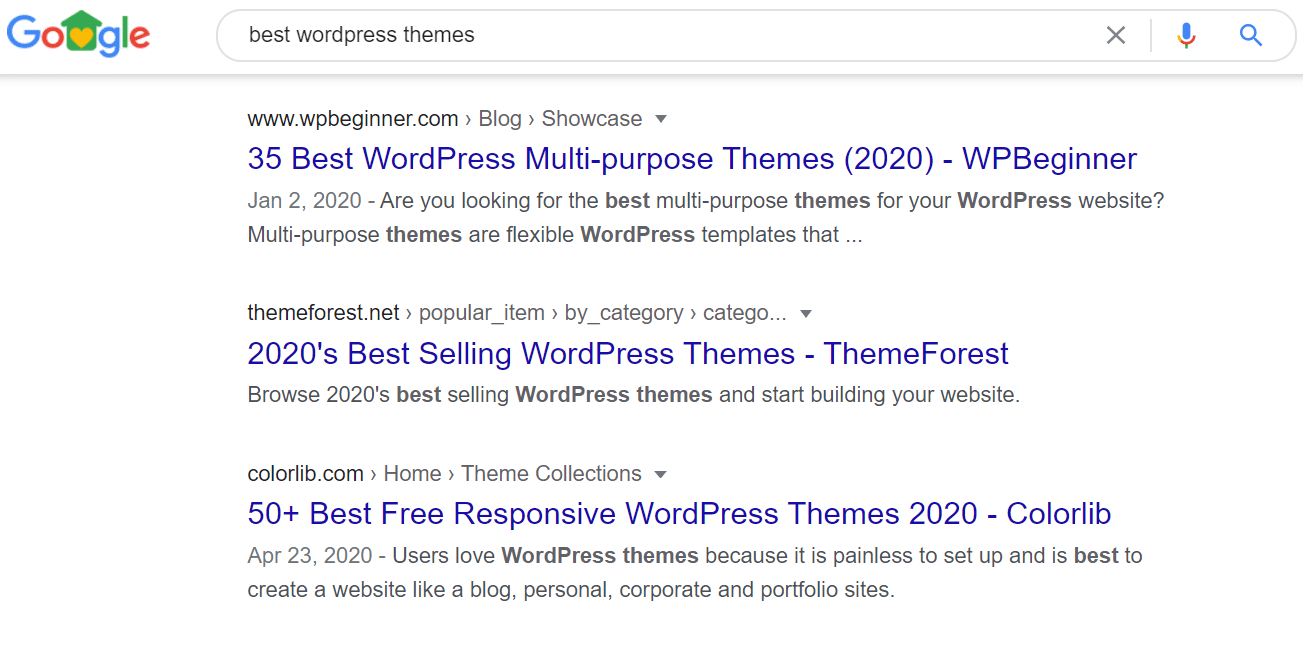Click inside the search input field
The height and width of the screenshot is (645, 1303).
point(600,35)
